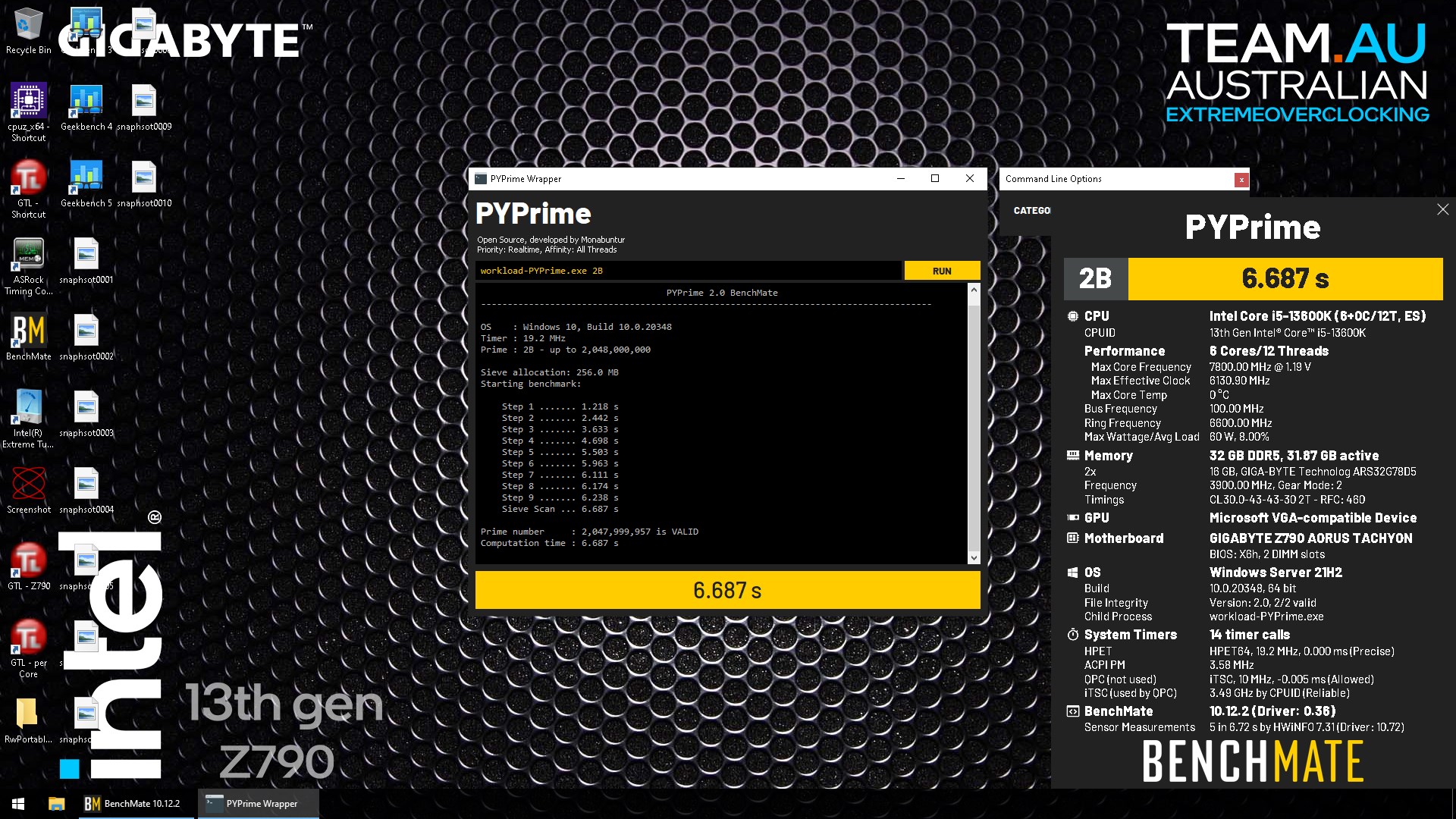The height and width of the screenshot is (819, 1456).
Task: Select snaphsot0010 file icon
Action: tap(143, 184)
